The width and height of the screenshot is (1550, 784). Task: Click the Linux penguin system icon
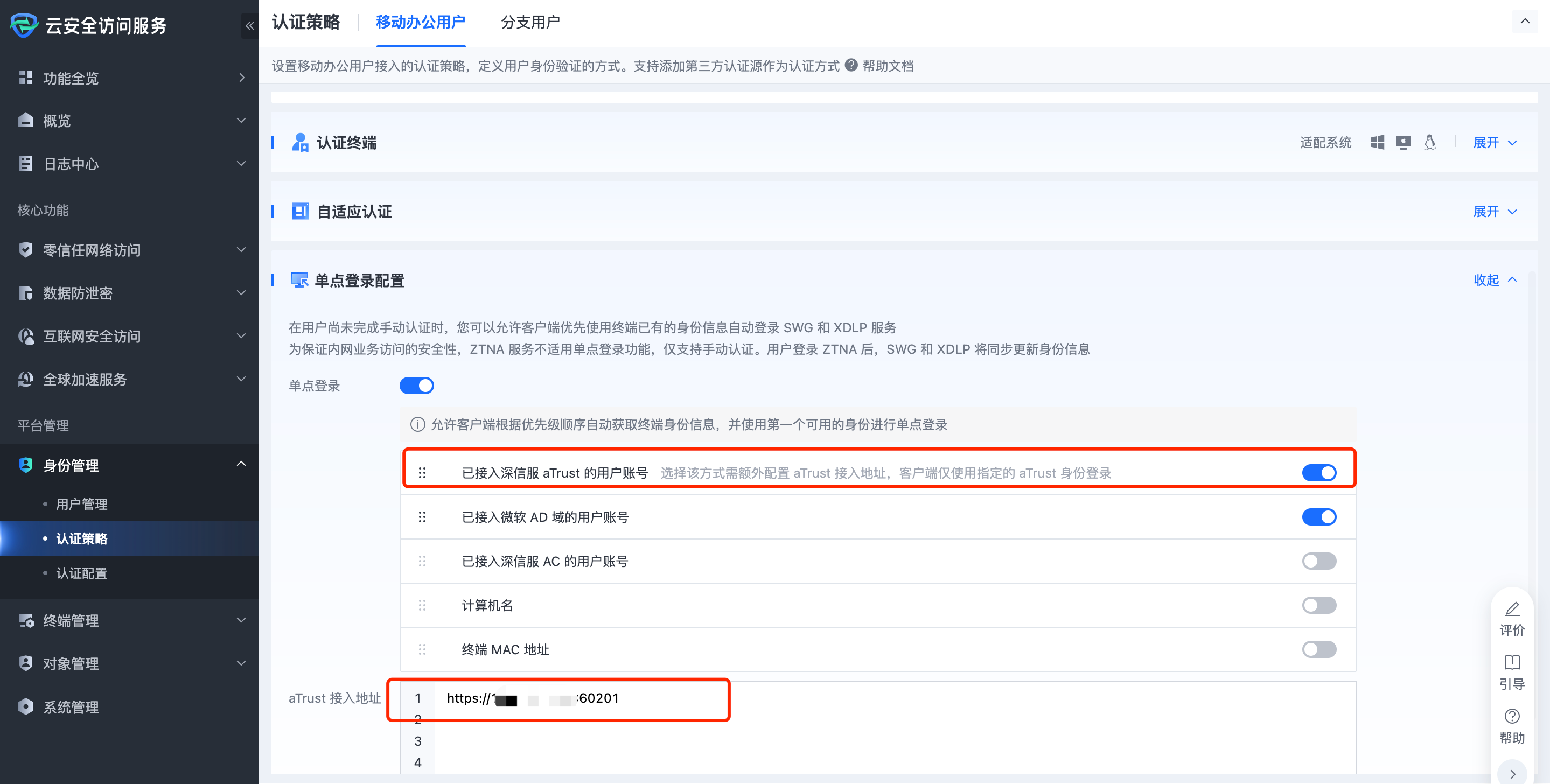point(1429,142)
